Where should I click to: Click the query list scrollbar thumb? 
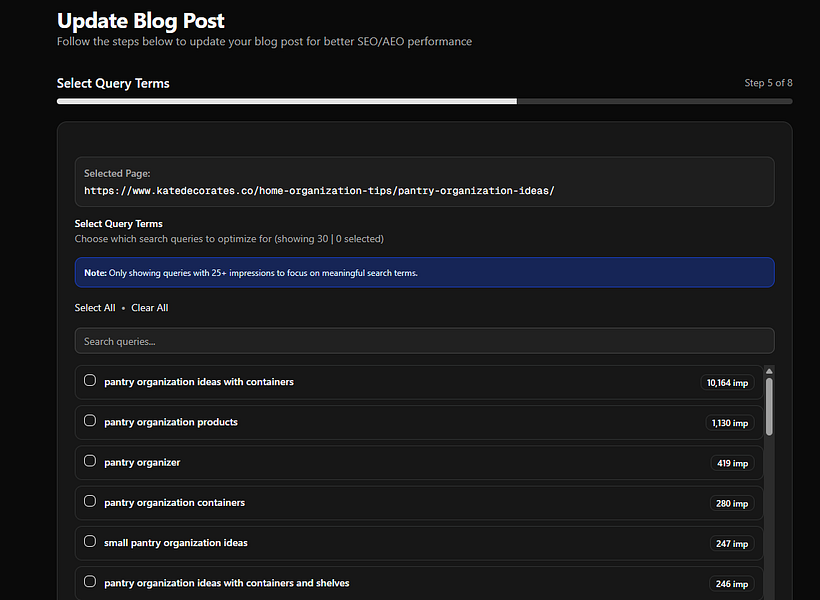click(x=769, y=406)
